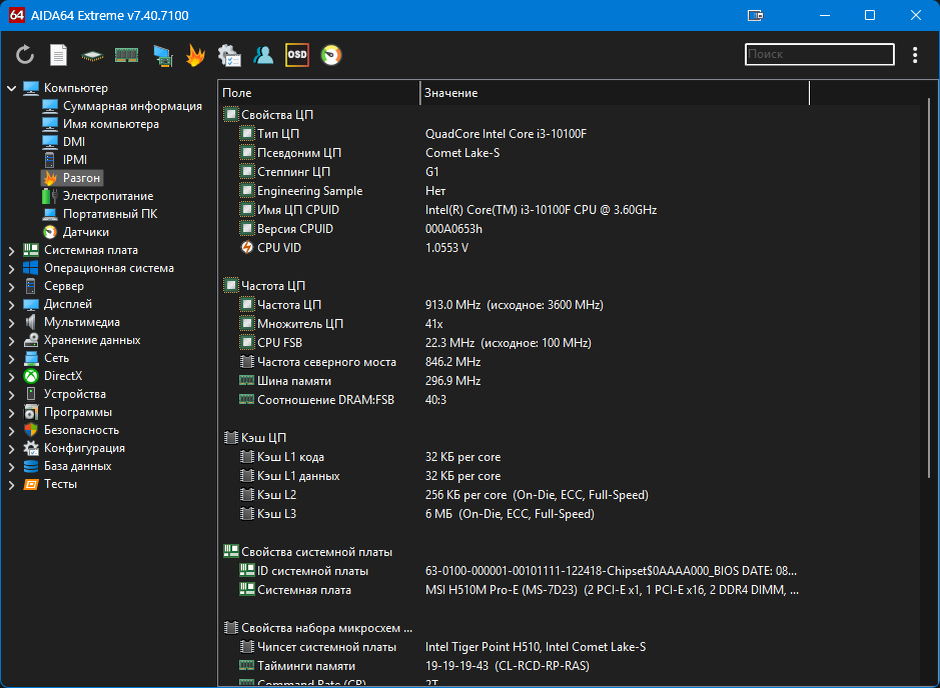Expand the Сеть tree node

[x=11, y=358]
